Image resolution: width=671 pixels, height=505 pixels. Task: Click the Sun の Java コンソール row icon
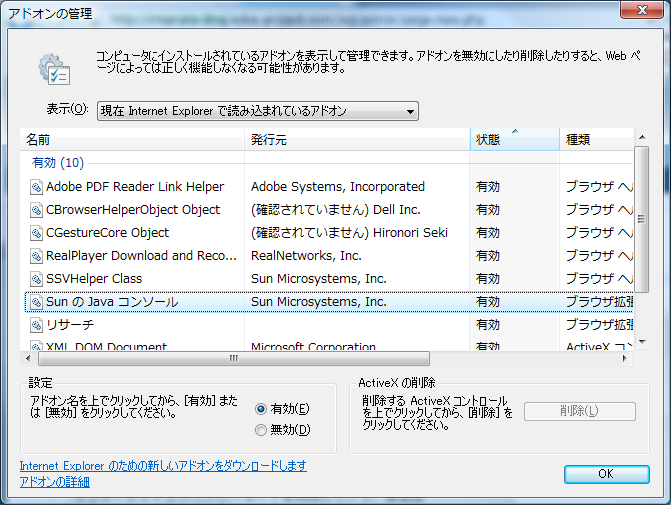pyautogui.click(x=36, y=302)
